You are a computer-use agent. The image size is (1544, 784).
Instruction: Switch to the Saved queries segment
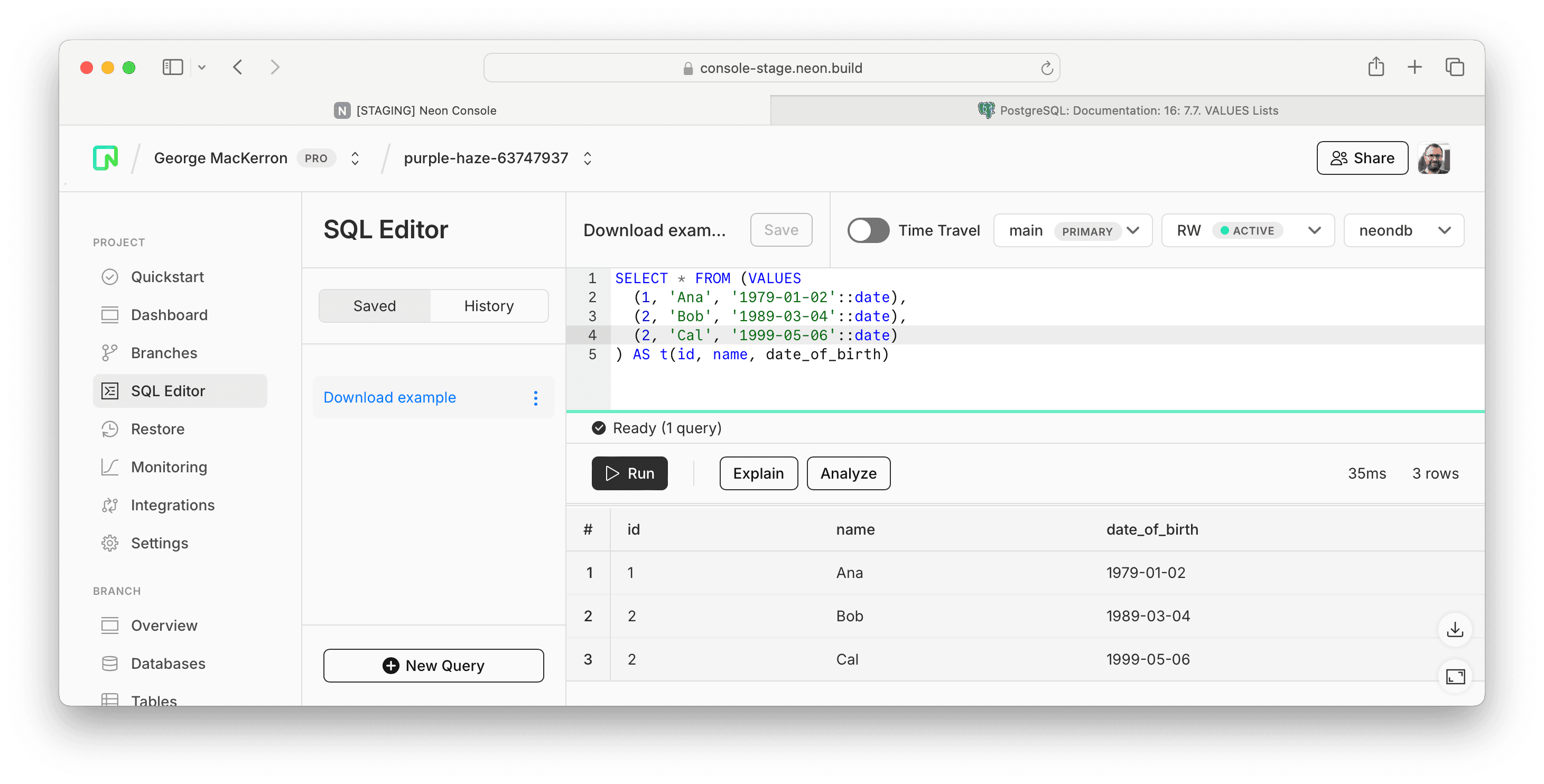coord(375,306)
